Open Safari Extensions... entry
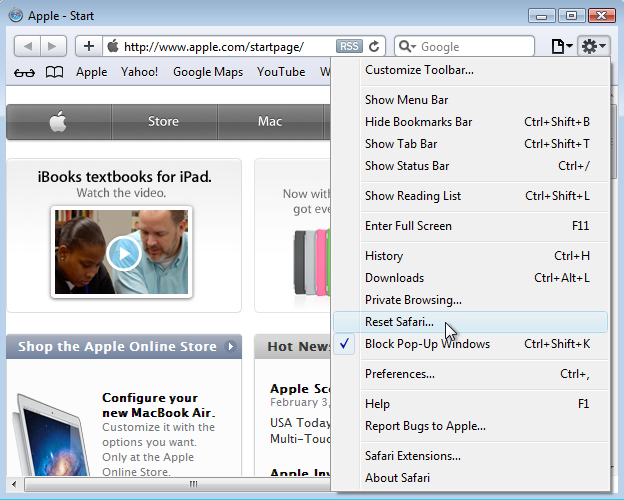Viewport: 624px width, 500px height. point(470,456)
